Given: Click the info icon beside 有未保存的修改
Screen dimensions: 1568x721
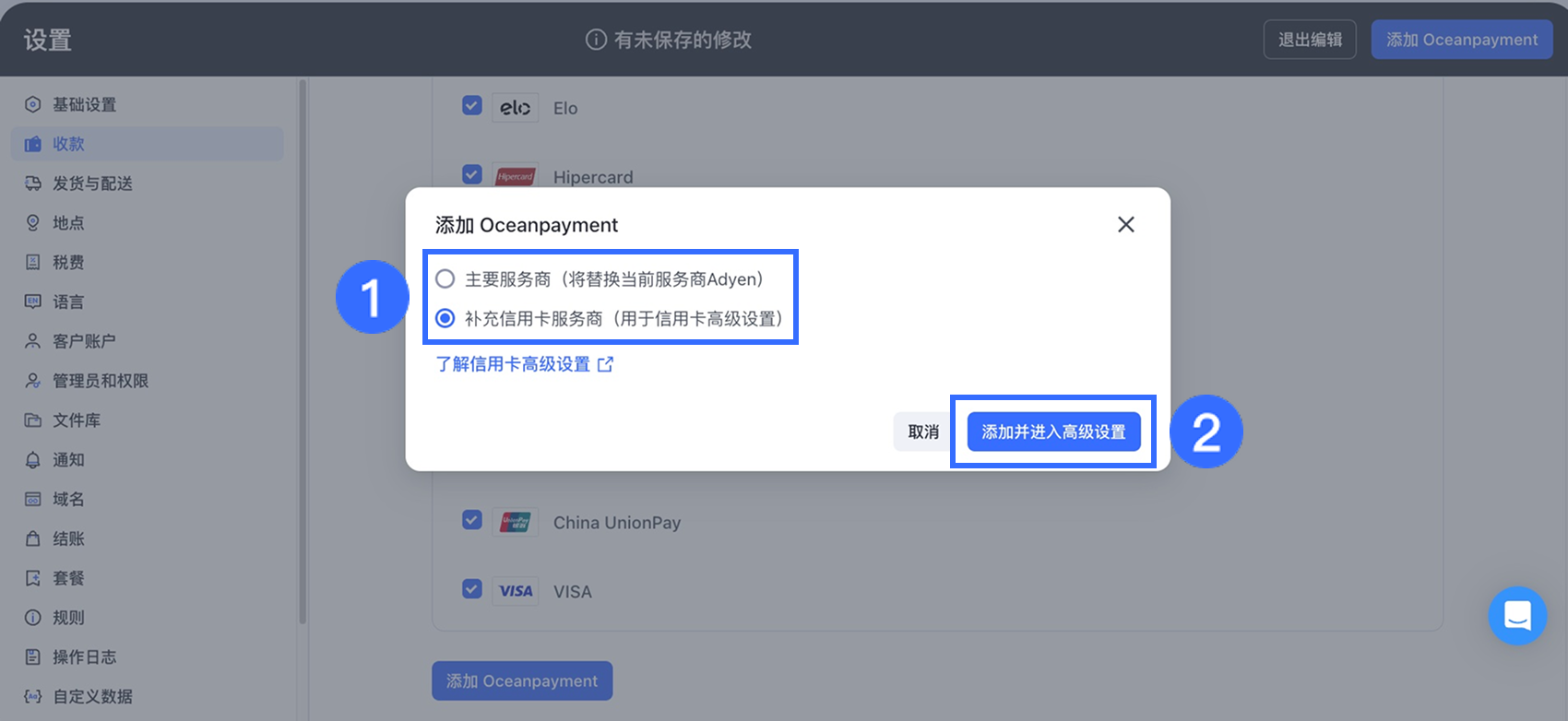Looking at the screenshot, I should pyautogui.click(x=596, y=40).
